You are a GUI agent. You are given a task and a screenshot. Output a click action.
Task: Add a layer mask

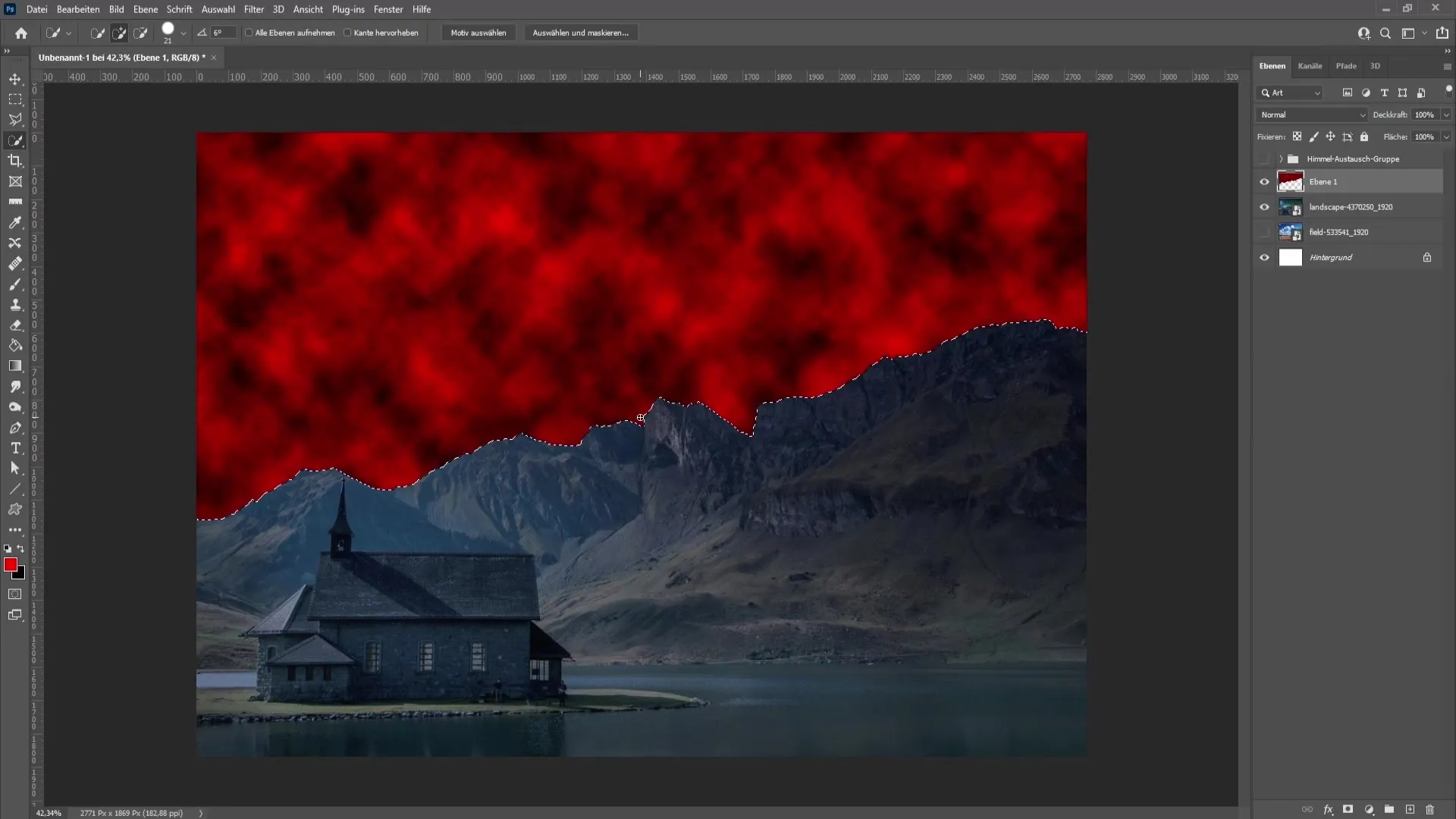click(1348, 809)
